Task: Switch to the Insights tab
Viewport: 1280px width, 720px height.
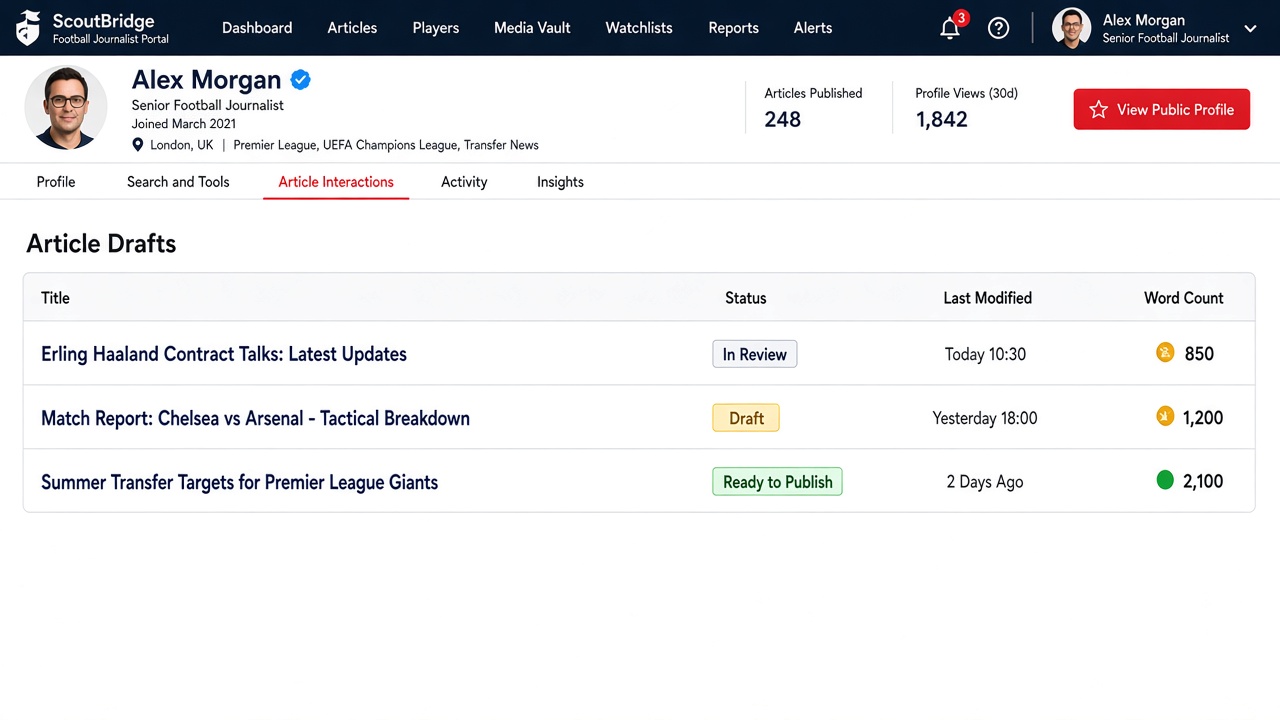Action: click(x=560, y=182)
